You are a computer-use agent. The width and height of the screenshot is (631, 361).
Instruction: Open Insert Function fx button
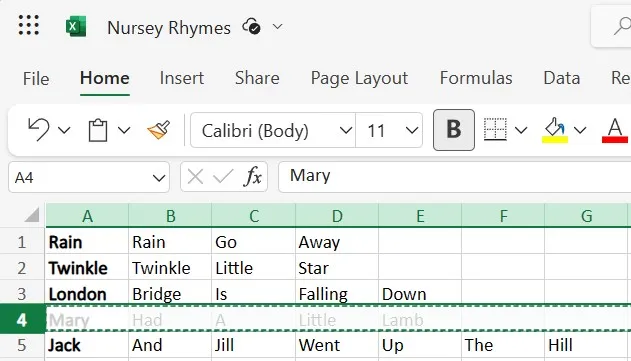pyautogui.click(x=253, y=177)
